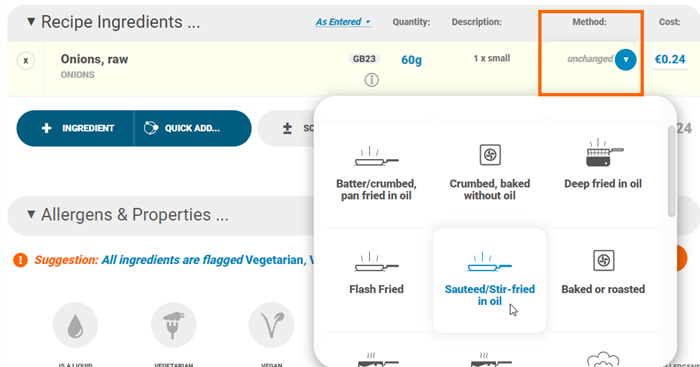Image resolution: width=700 pixels, height=367 pixels.
Task: Open the info icon under GB23
Action: (371, 80)
